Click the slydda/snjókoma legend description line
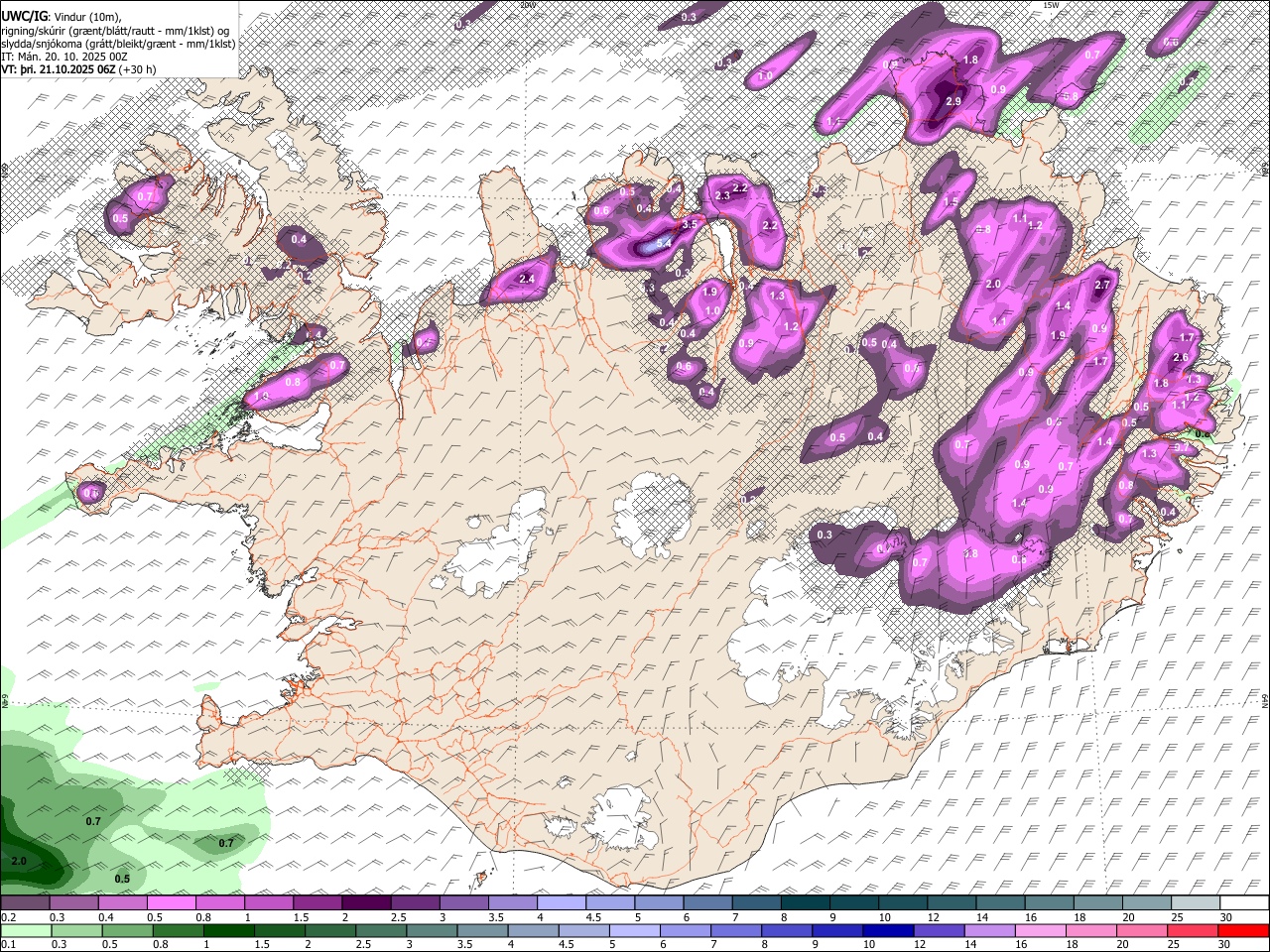This screenshot has height=952, width=1270. 118,44
